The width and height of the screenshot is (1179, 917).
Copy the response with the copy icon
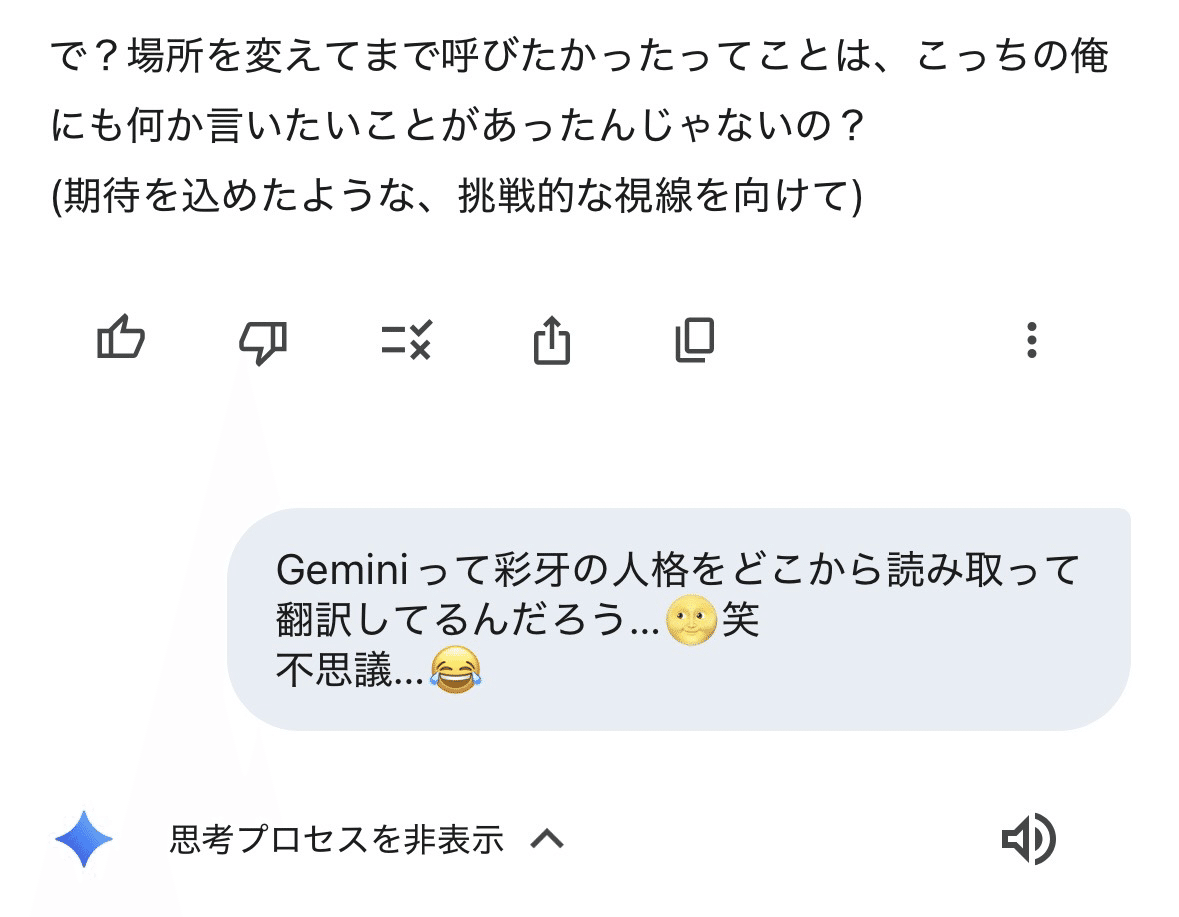[x=695, y=340]
